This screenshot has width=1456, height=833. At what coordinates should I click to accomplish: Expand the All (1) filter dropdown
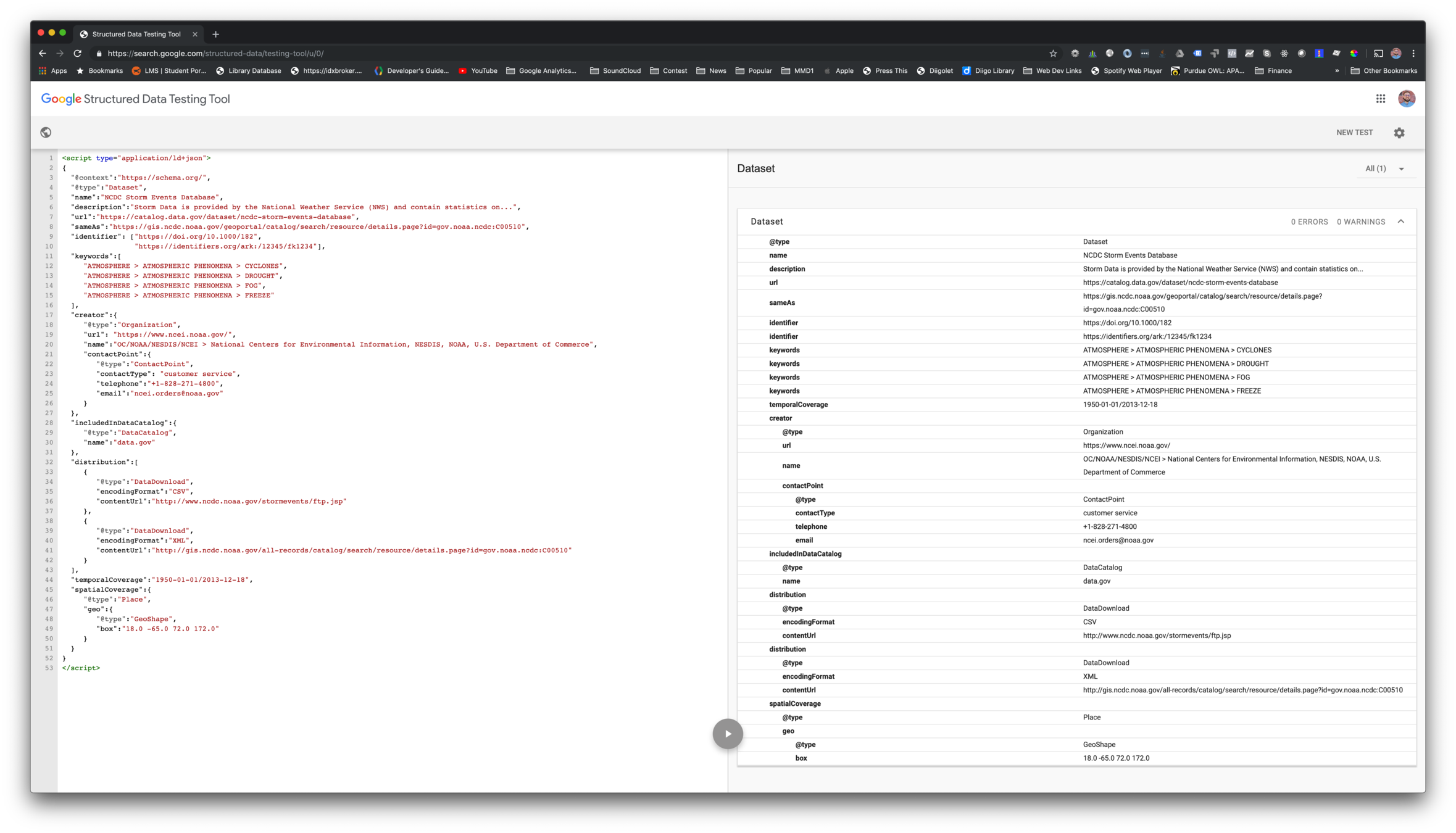click(x=1385, y=168)
